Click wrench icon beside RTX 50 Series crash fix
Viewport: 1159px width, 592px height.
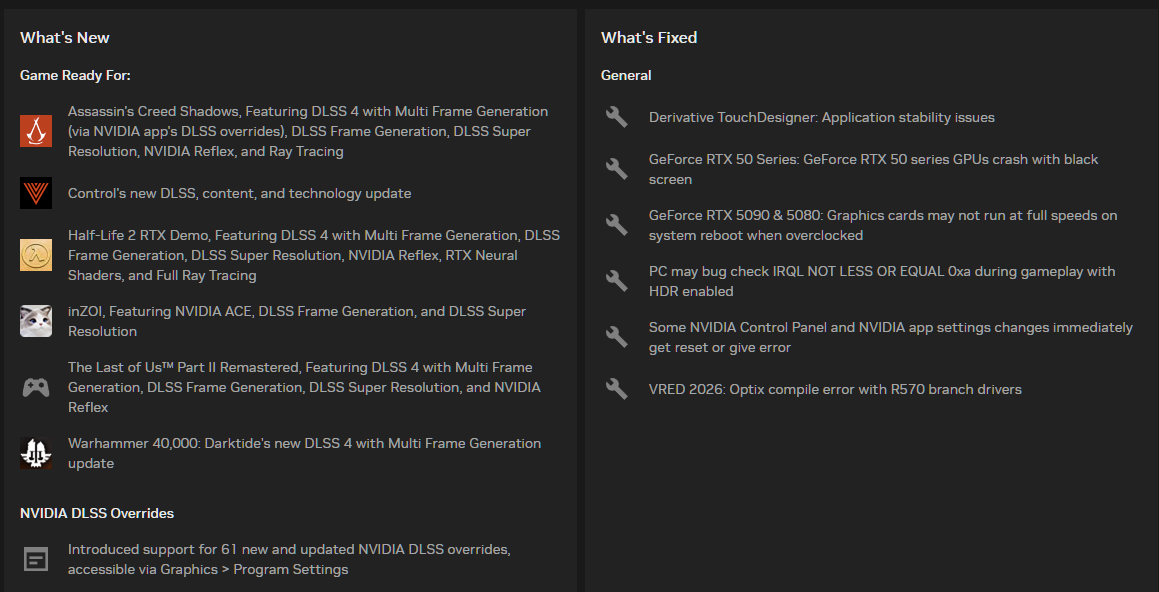tap(616, 169)
